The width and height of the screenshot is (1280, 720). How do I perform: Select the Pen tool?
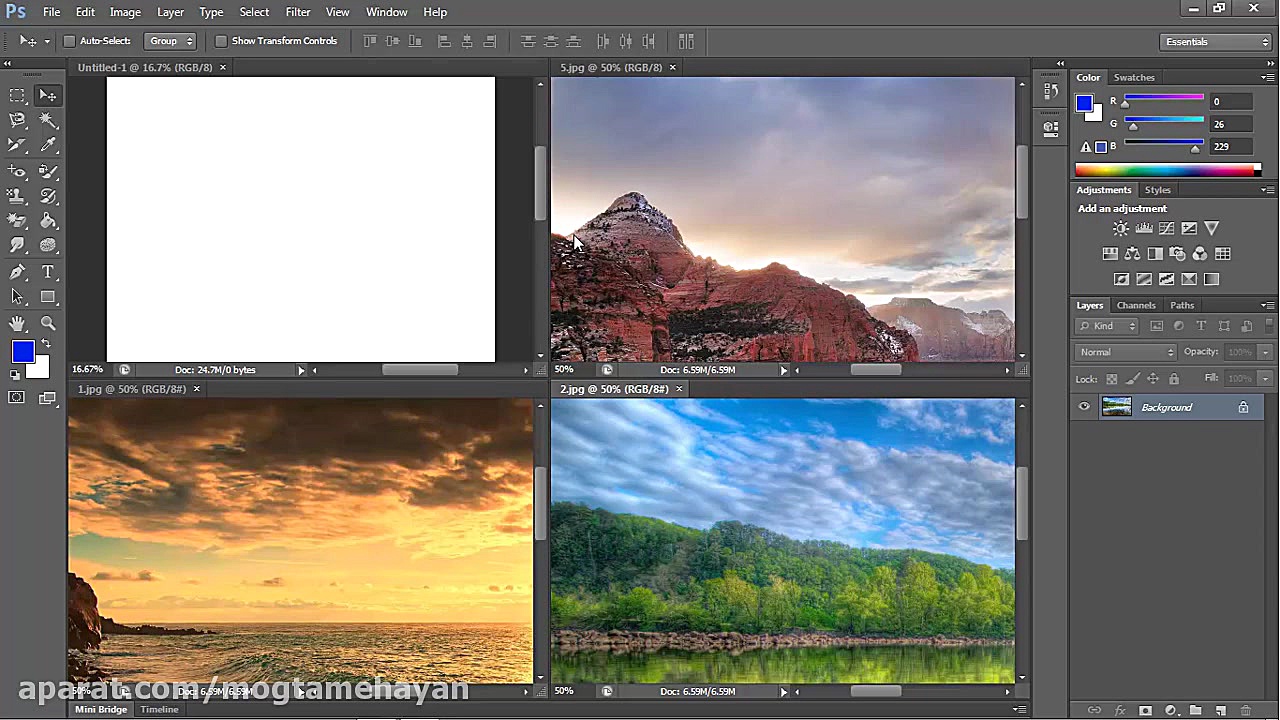tap(17, 272)
